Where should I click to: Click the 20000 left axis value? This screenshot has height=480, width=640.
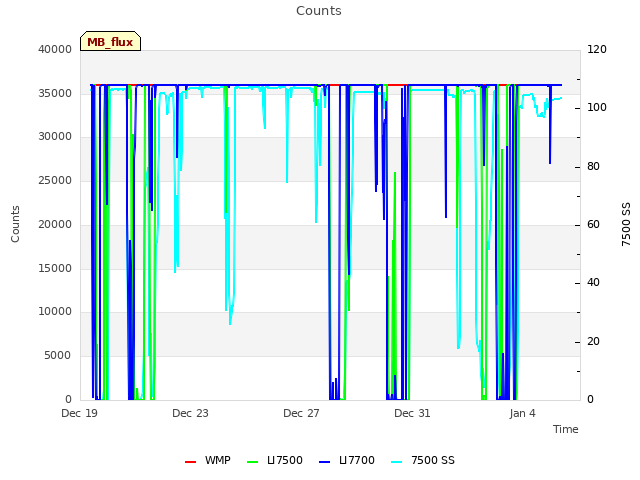[x=55, y=224]
